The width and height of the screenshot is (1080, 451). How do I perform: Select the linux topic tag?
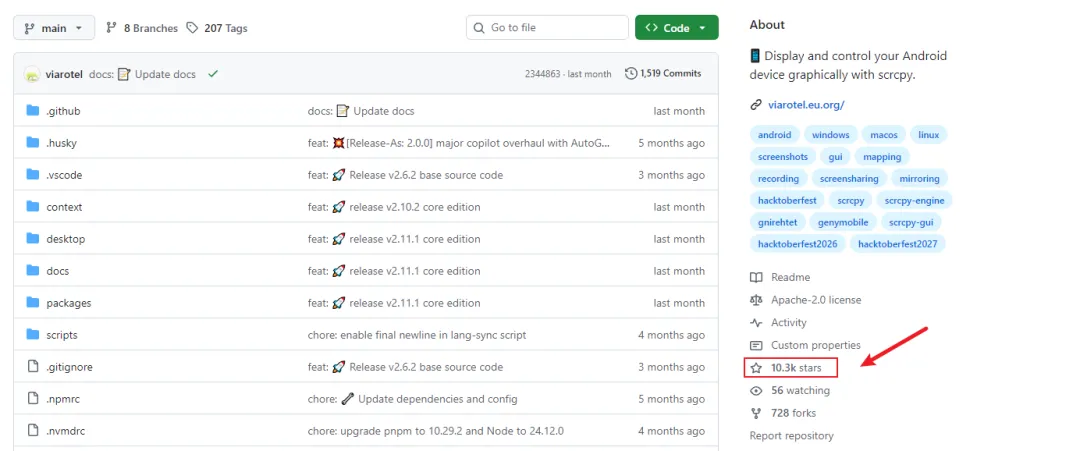(928, 135)
